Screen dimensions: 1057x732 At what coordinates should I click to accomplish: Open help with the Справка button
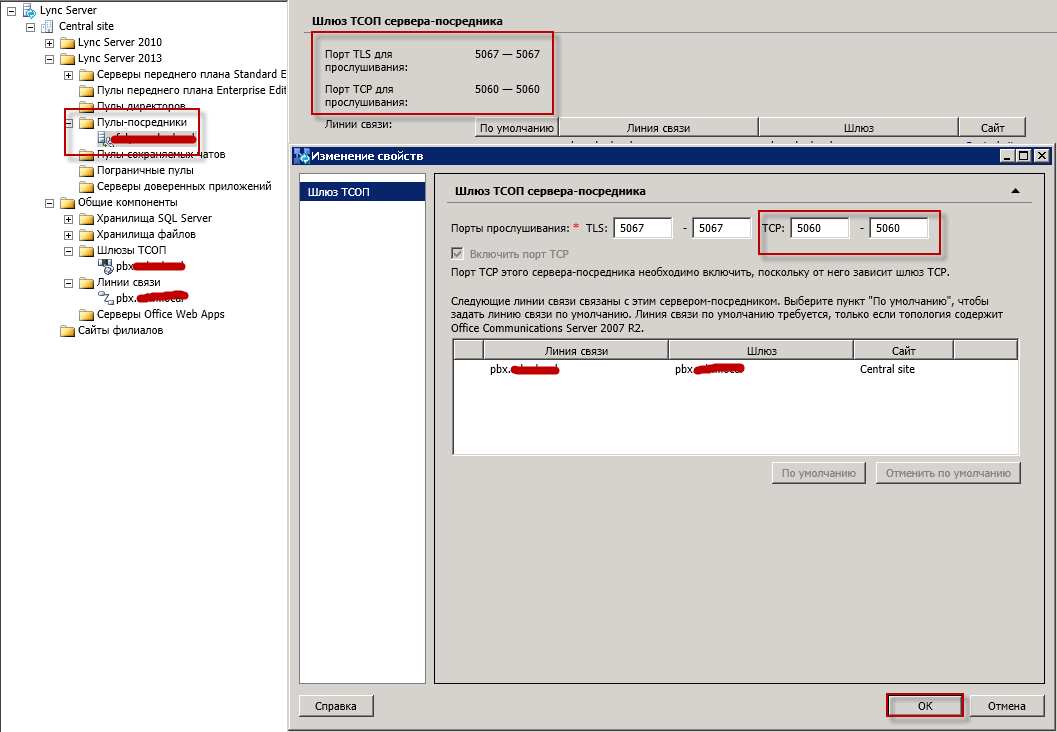click(x=335, y=706)
